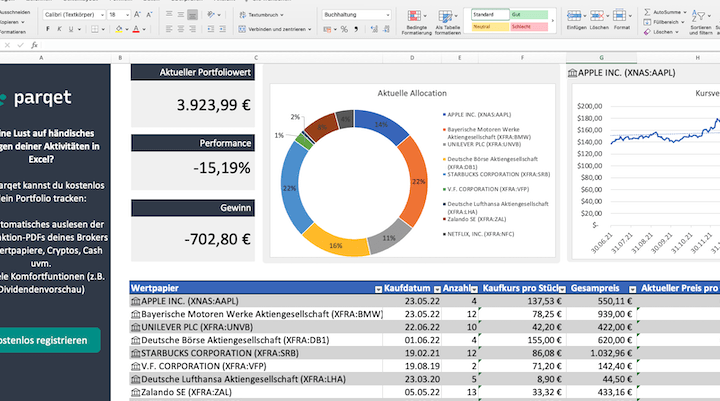Click the kostenlos registrieren button

[48, 340]
